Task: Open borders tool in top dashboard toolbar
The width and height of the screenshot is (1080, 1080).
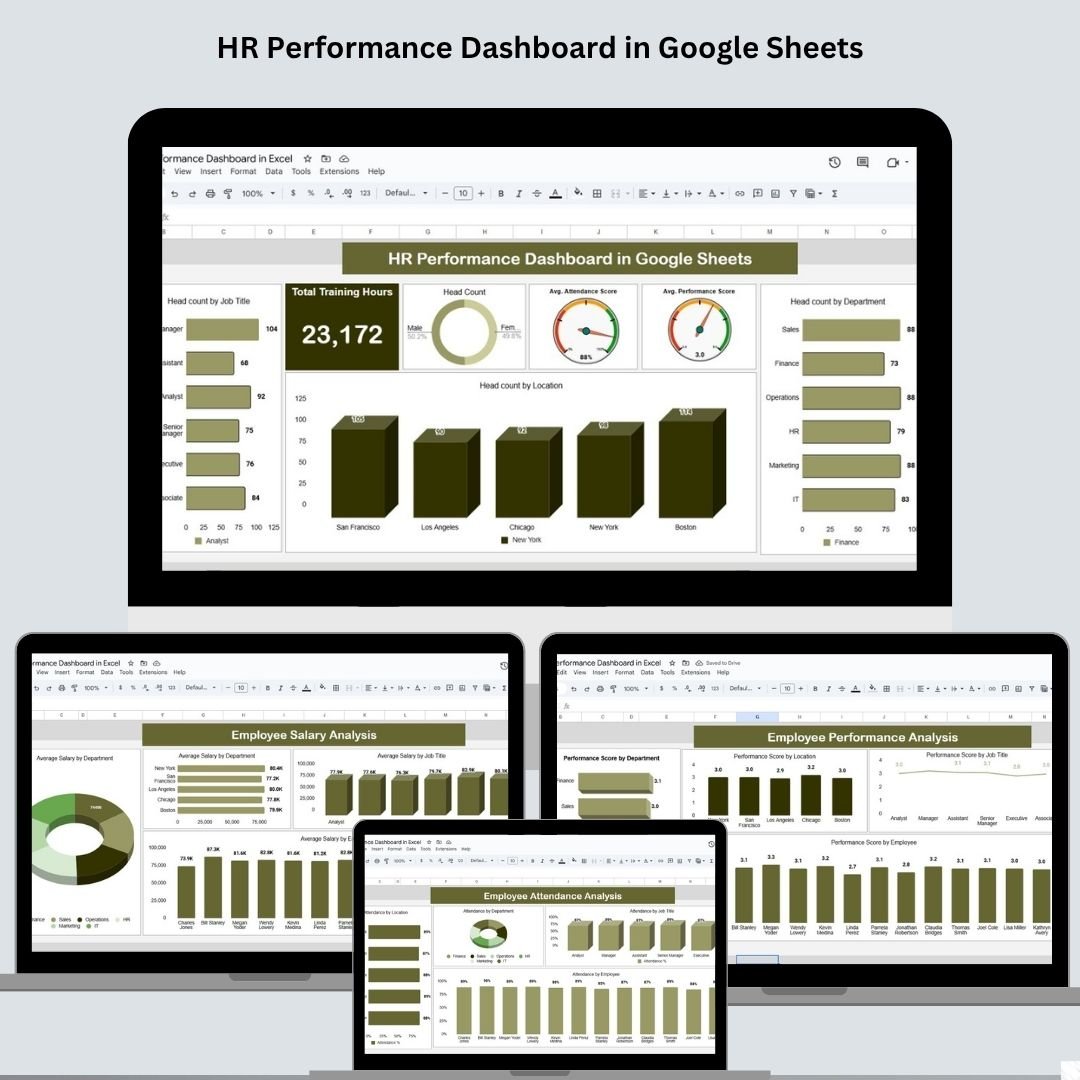Action: tap(597, 194)
